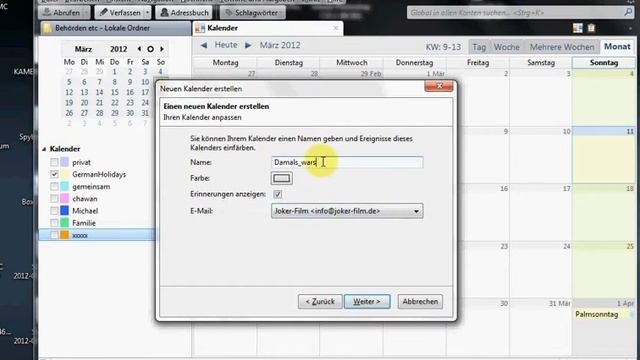Go to previous month in mini calendar
Viewport: 640px width, 360px height.
point(139,49)
